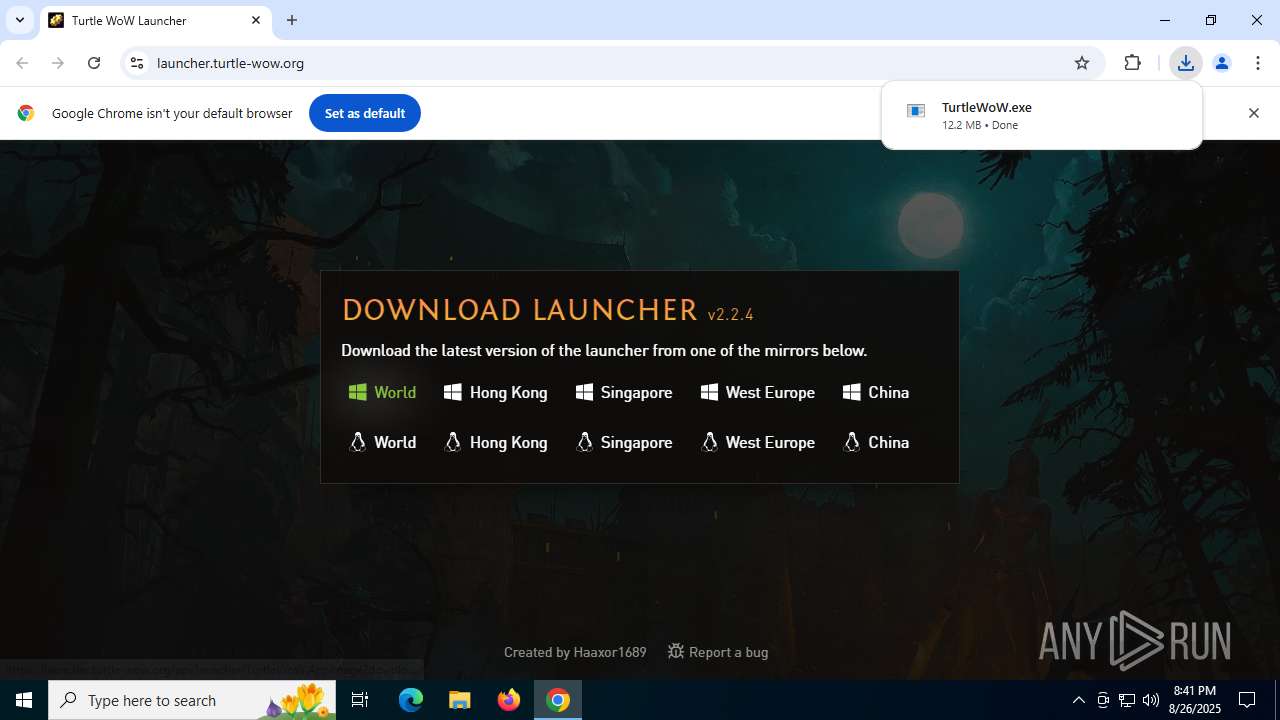
Task: Open Chrome profile avatar
Action: pyautogui.click(x=1221, y=63)
